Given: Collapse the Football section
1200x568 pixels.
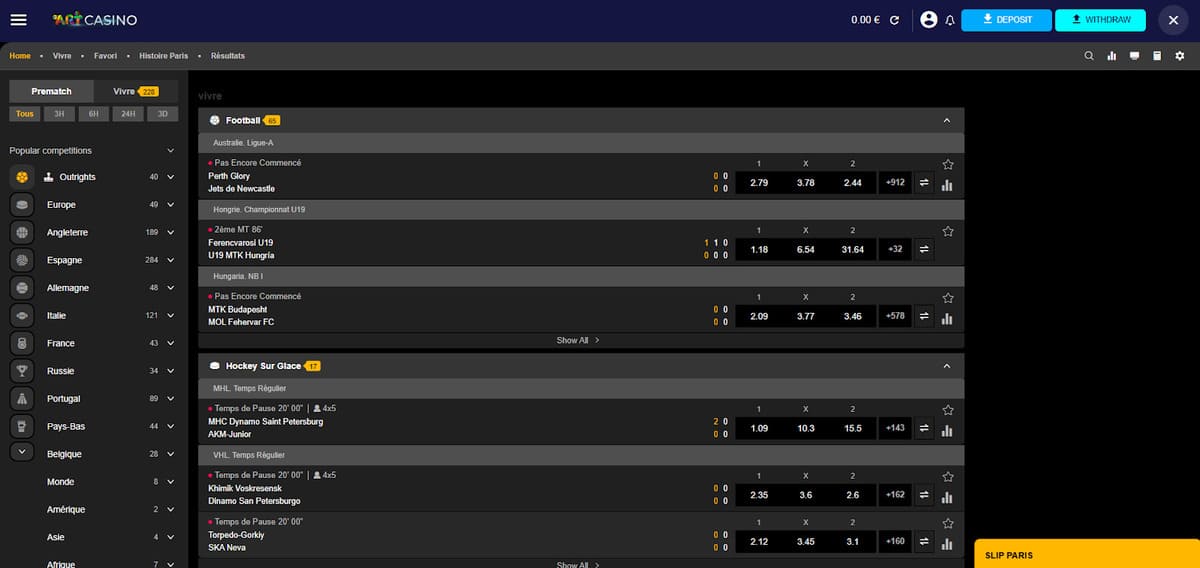Looking at the screenshot, I should (946, 121).
